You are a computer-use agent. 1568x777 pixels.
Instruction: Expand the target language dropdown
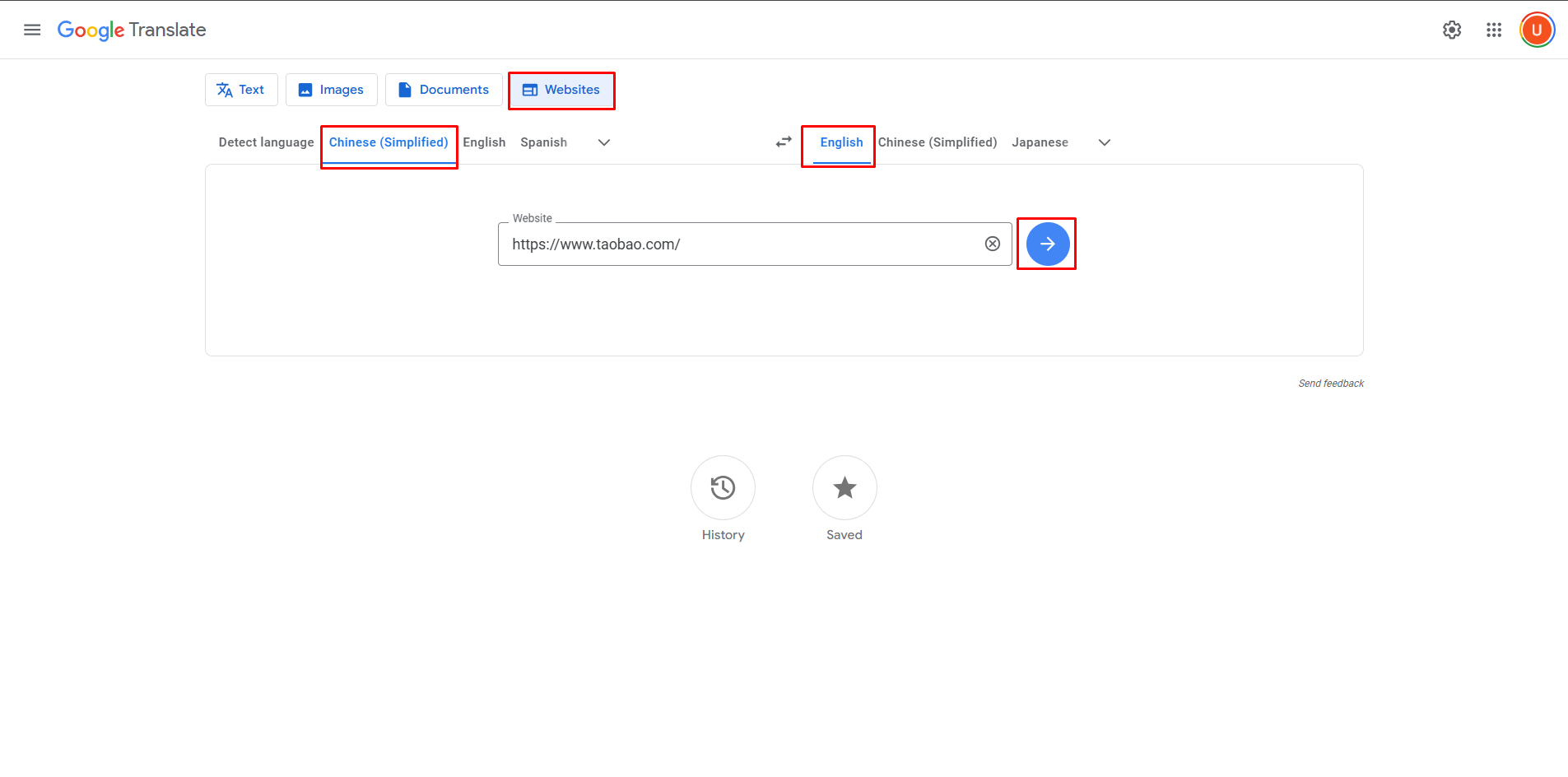tap(1104, 142)
